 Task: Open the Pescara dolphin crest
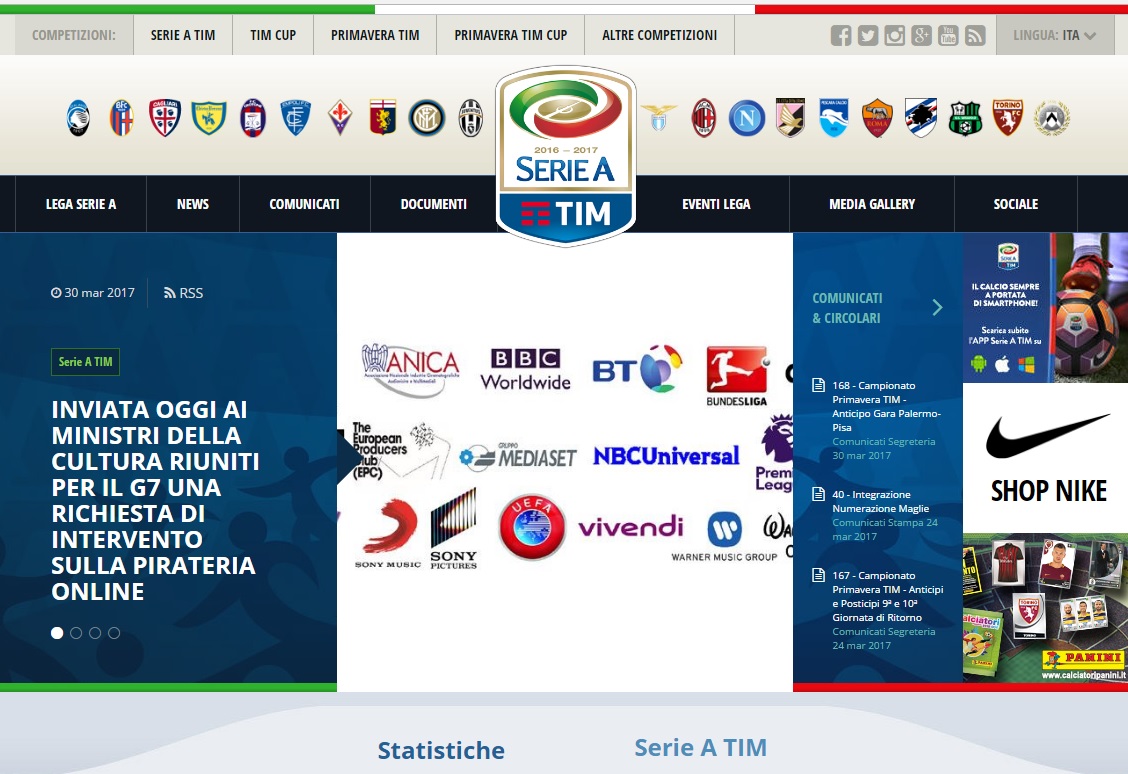tap(834, 118)
